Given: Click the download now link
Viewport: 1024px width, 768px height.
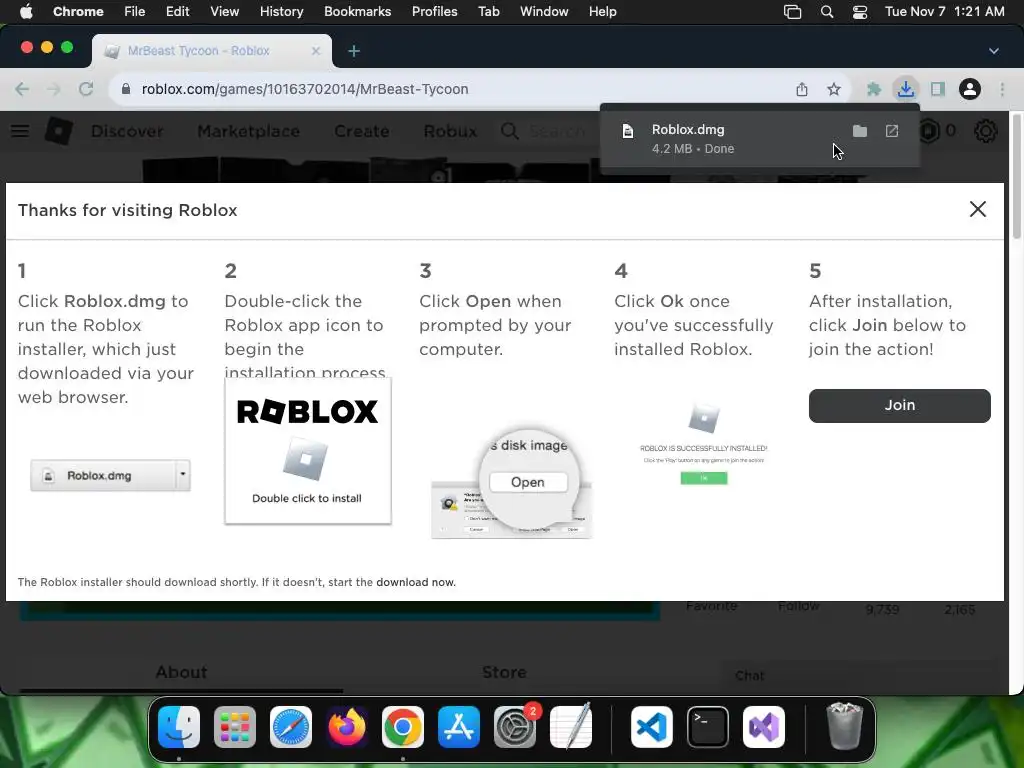Looking at the screenshot, I should (415, 582).
